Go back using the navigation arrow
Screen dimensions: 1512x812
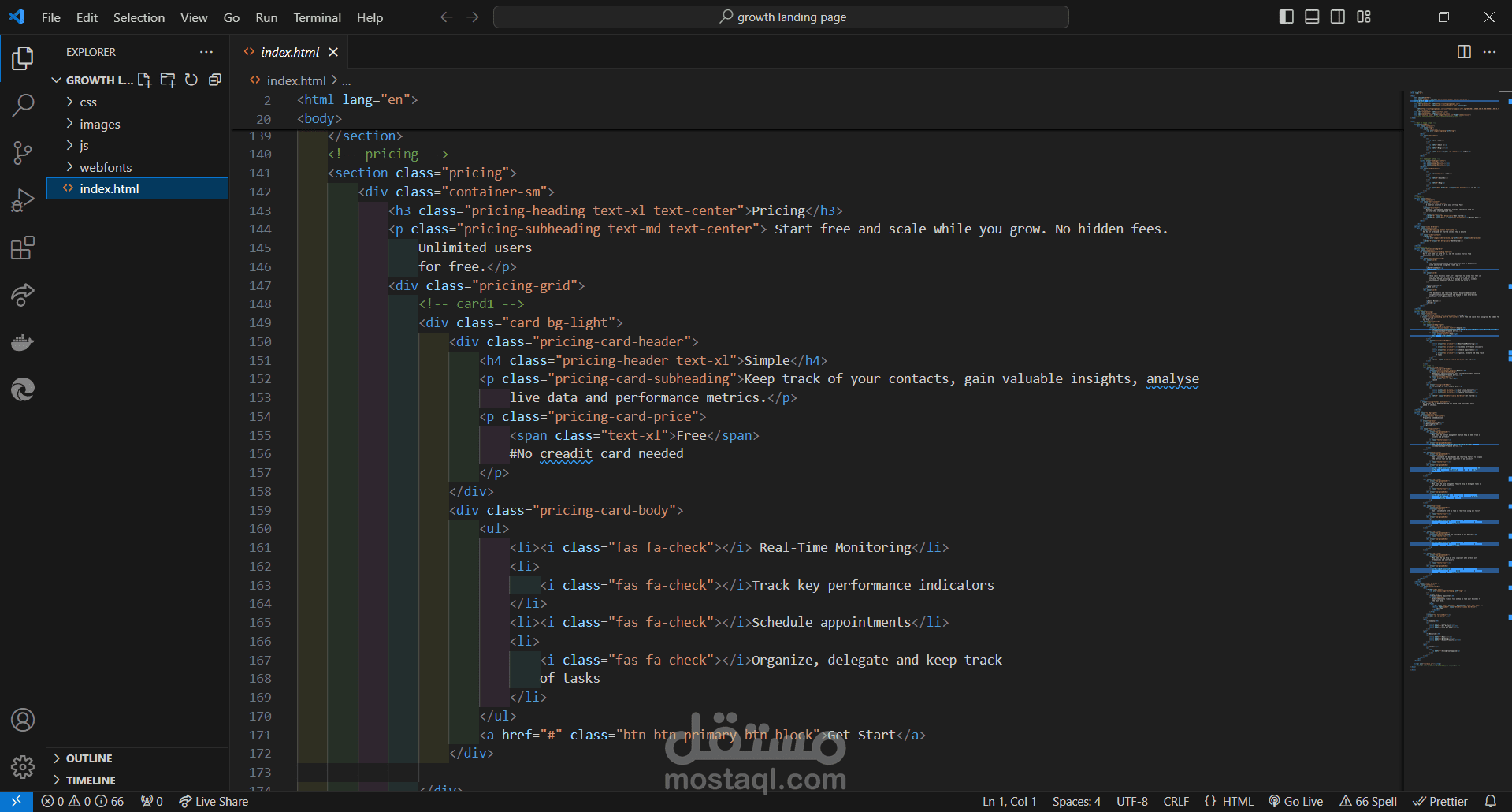point(447,17)
